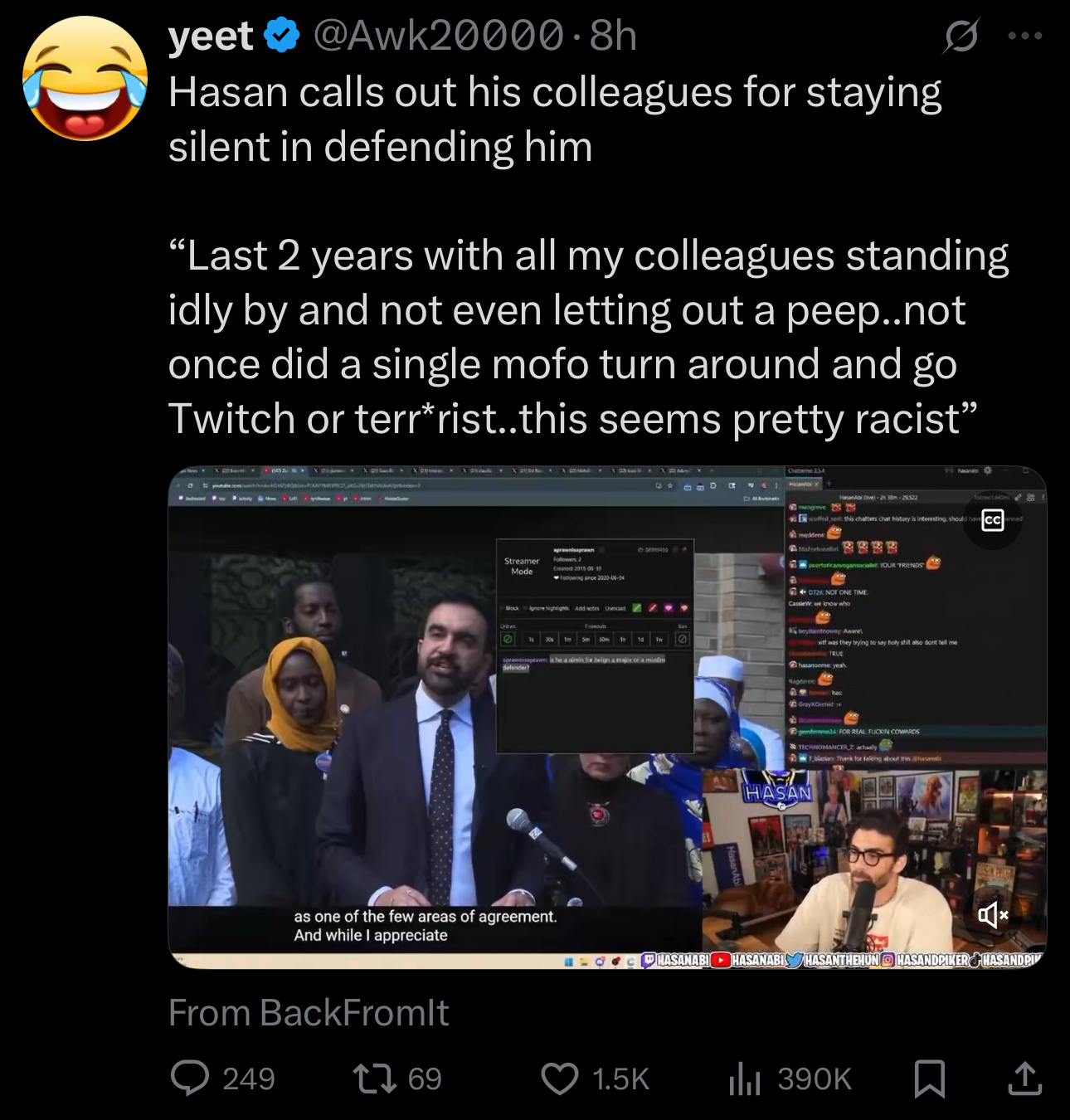Toggle closed captions with the CC button
The width and height of the screenshot is (1070, 1120).
[993, 521]
